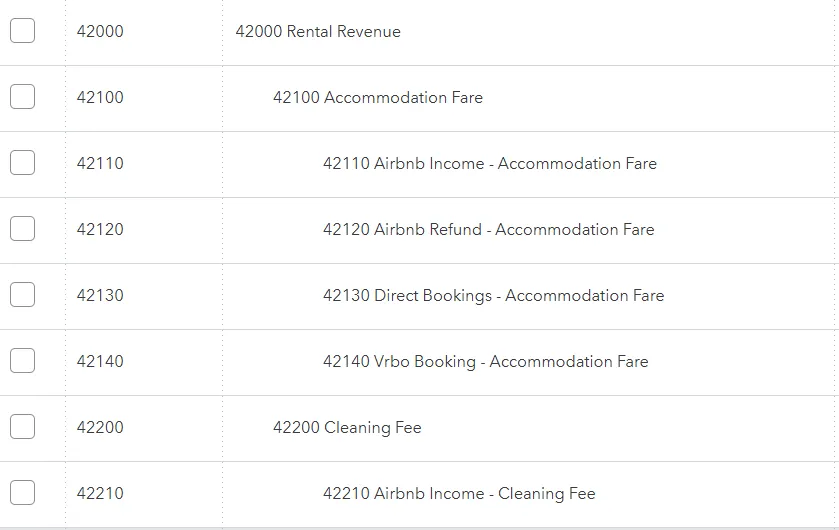
Task: Select the checkbox next to account 42210
Action: coord(22,493)
